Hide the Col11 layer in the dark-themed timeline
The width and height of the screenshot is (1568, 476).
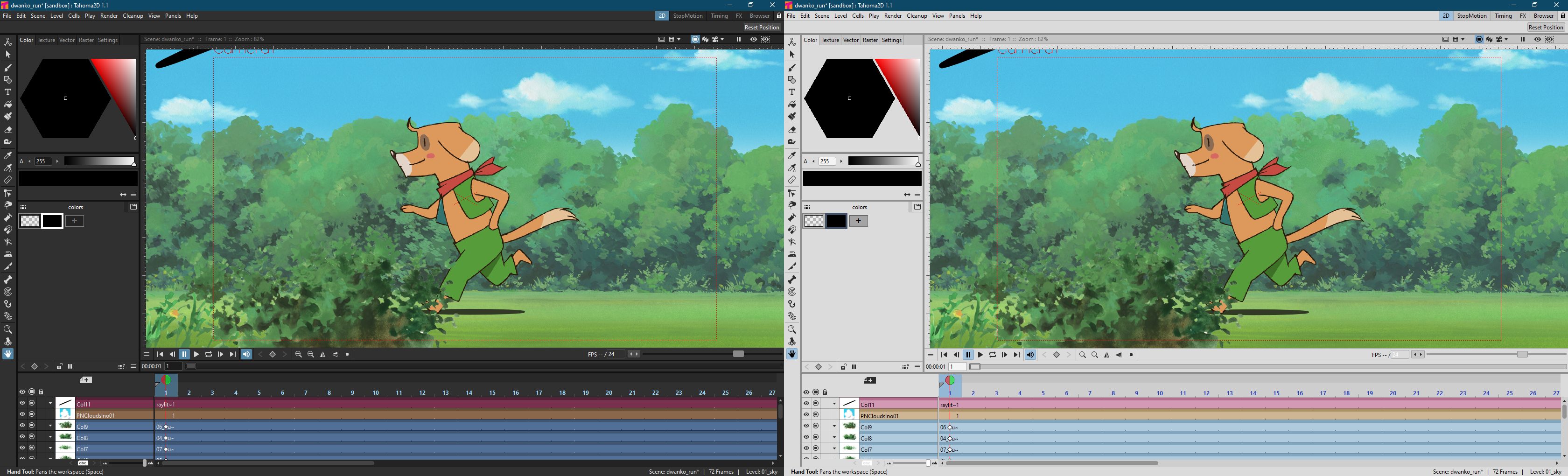[x=22, y=403]
